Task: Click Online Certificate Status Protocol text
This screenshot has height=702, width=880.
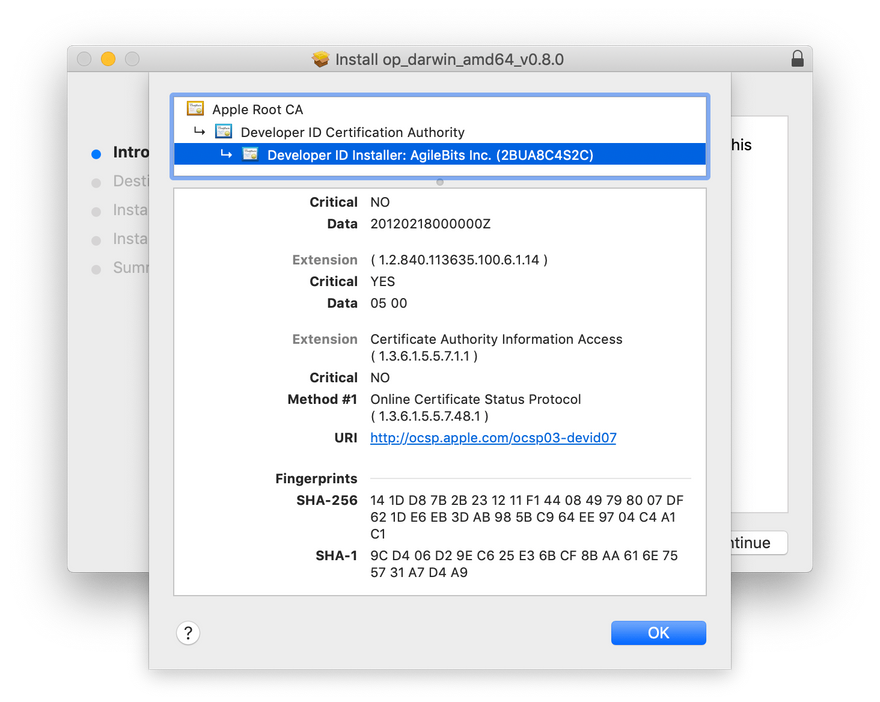Action: [475, 399]
